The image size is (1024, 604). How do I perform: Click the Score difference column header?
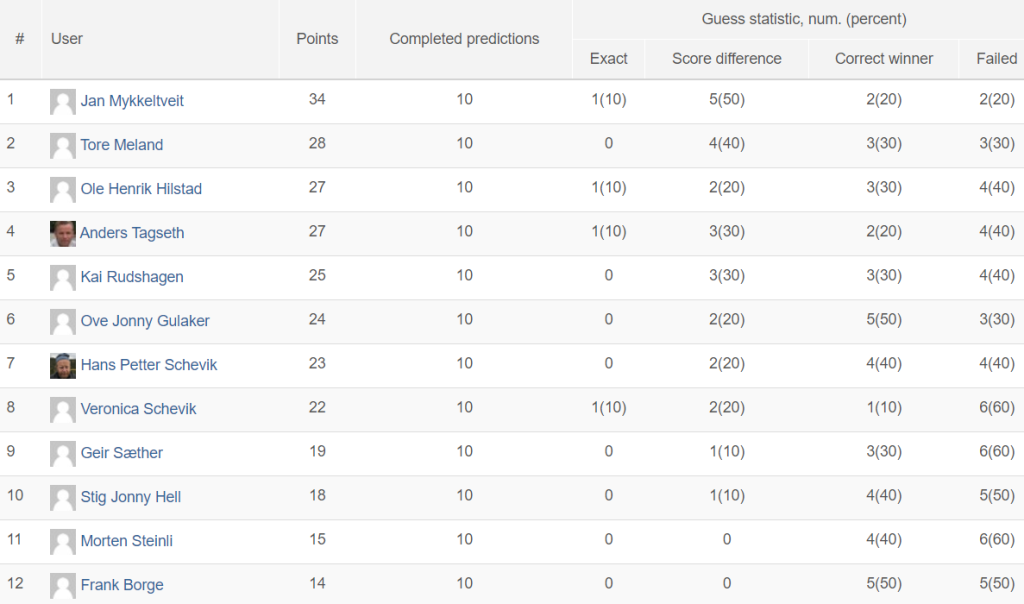point(727,59)
